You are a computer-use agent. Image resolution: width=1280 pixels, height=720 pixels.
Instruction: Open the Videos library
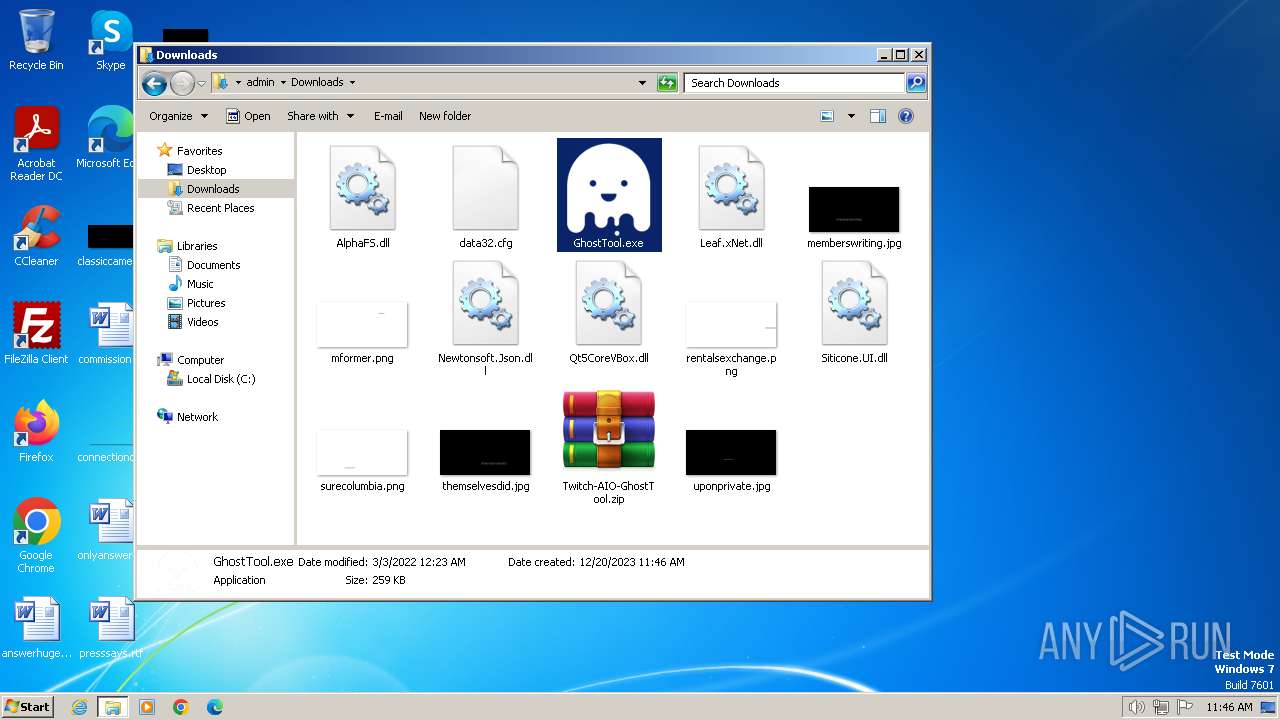202,322
